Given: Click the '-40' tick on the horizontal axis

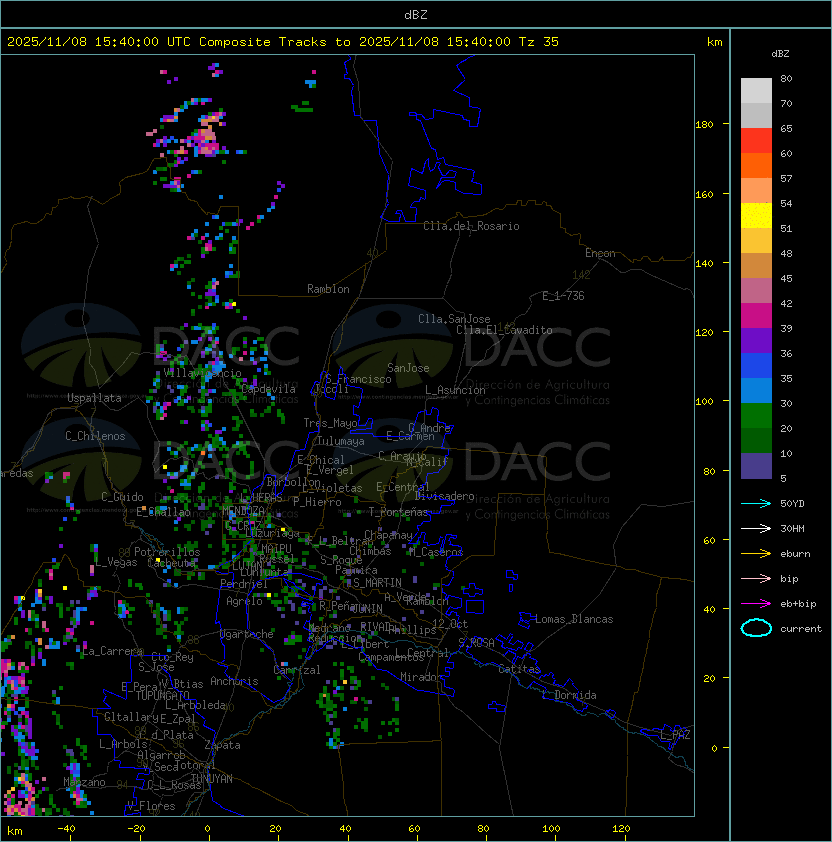Looking at the screenshot, I should click(x=66, y=829).
